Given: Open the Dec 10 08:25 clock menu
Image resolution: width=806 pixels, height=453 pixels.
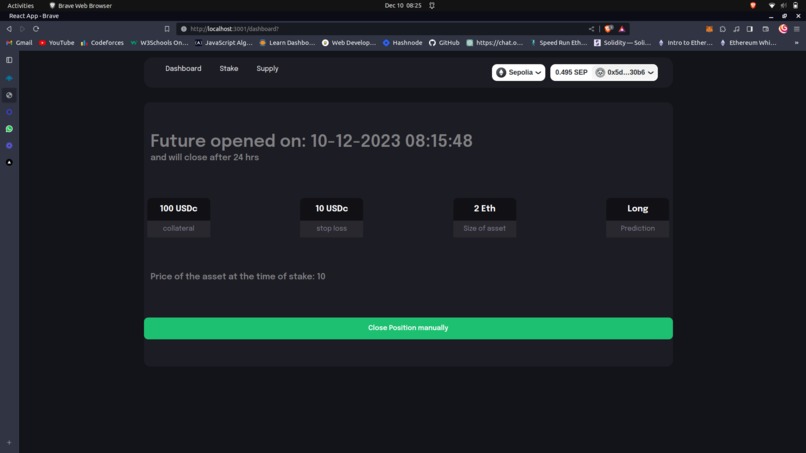Looking at the screenshot, I should pyautogui.click(x=403, y=6).
